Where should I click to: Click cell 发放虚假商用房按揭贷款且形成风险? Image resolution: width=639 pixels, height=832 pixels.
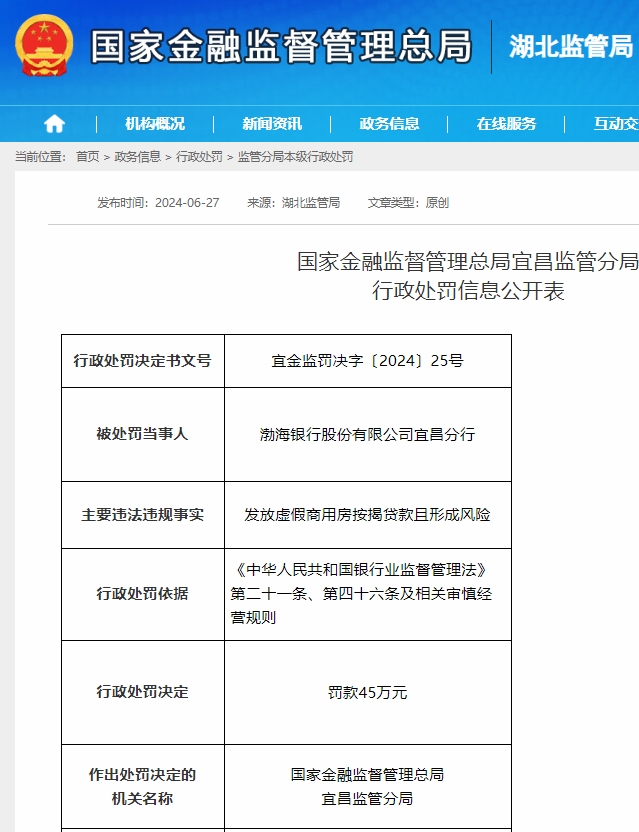368,515
